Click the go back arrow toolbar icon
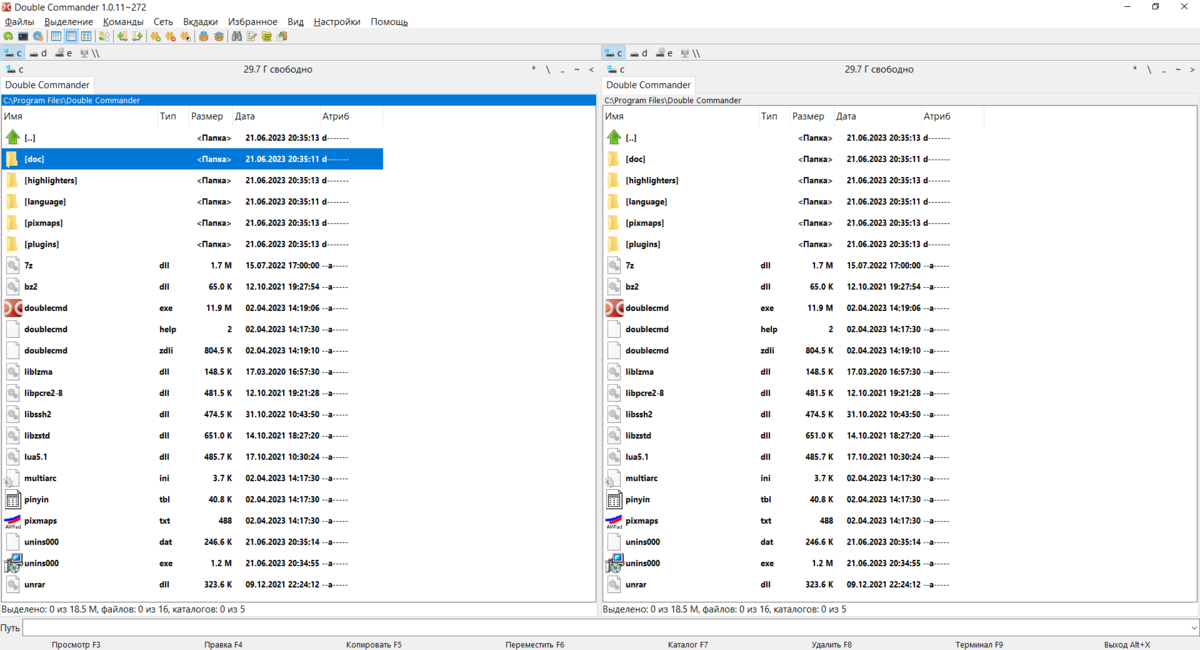1200x650 pixels. pos(122,36)
